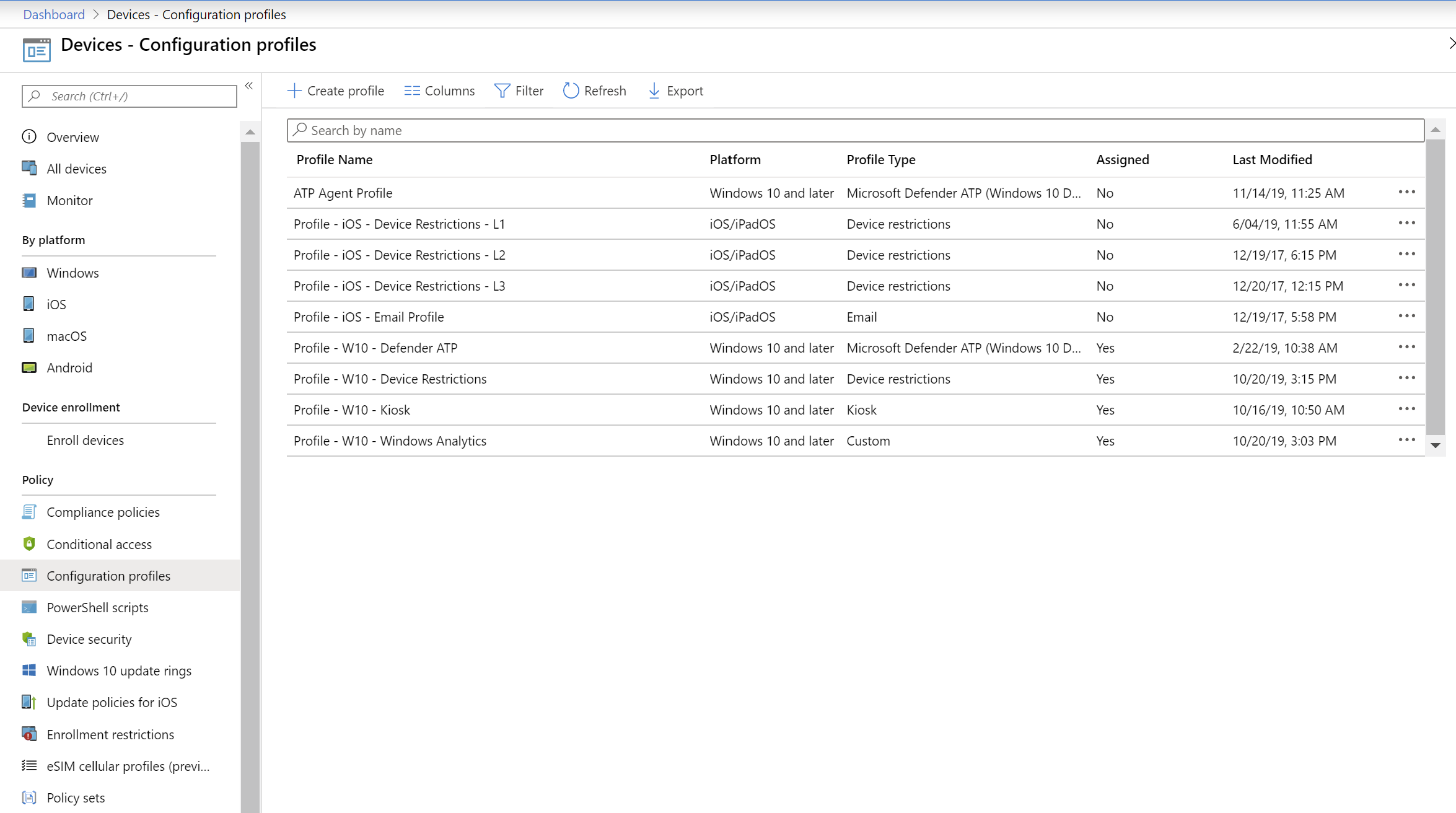Select Enrollment restrictions menu item
This screenshot has height=813, width=1456.
110,734
